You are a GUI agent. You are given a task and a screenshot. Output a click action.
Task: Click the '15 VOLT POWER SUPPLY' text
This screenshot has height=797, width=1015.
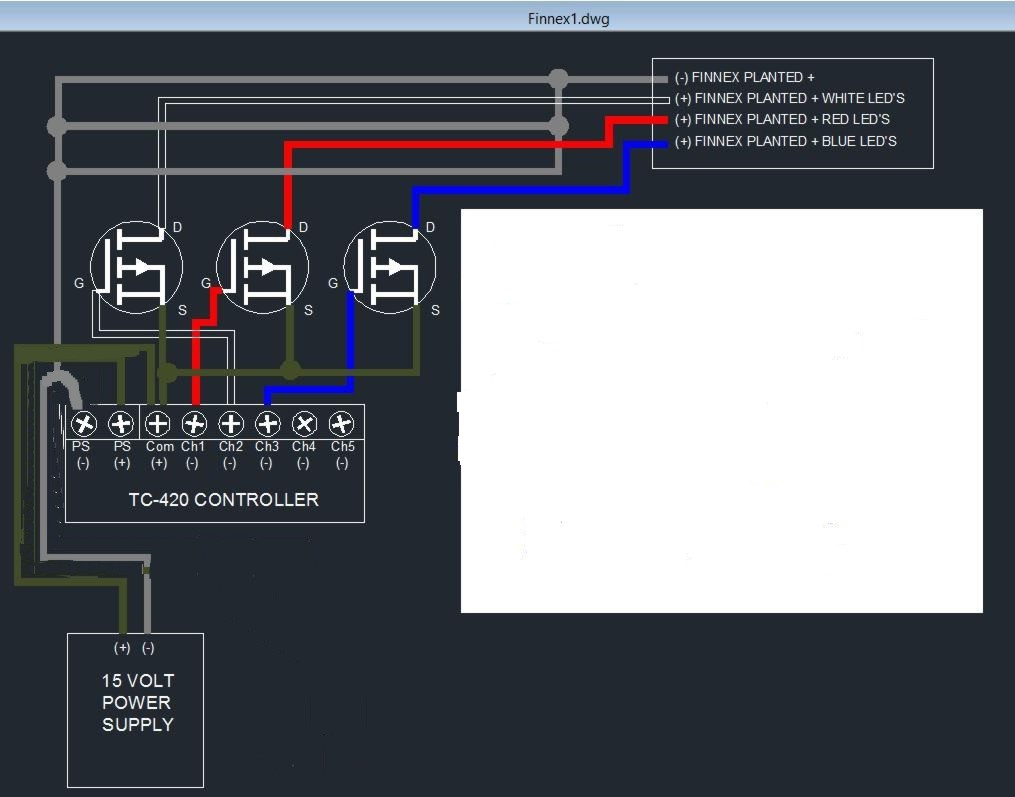(x=137, y=702)
